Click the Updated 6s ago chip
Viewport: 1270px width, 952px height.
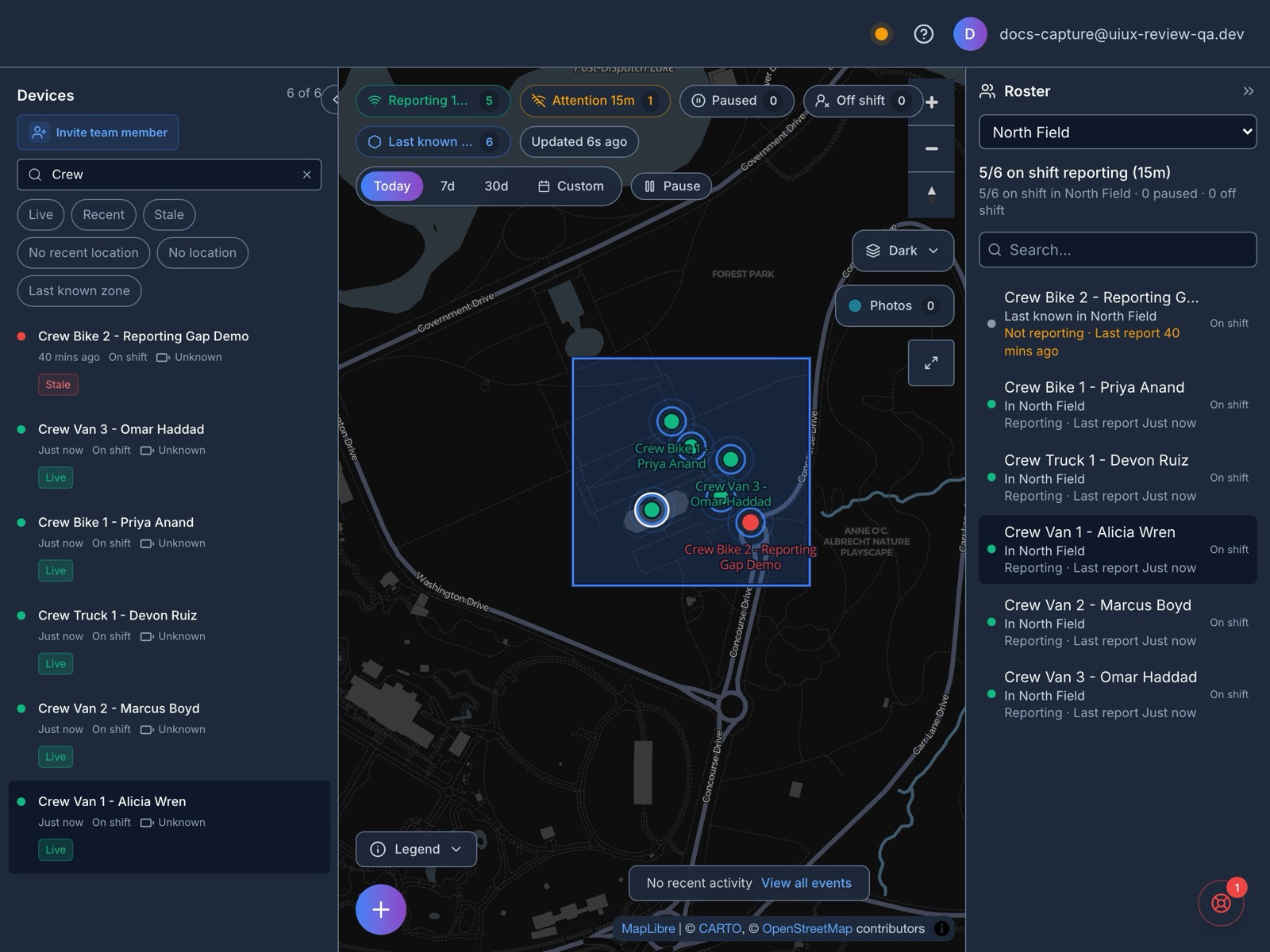pos(579,142)
